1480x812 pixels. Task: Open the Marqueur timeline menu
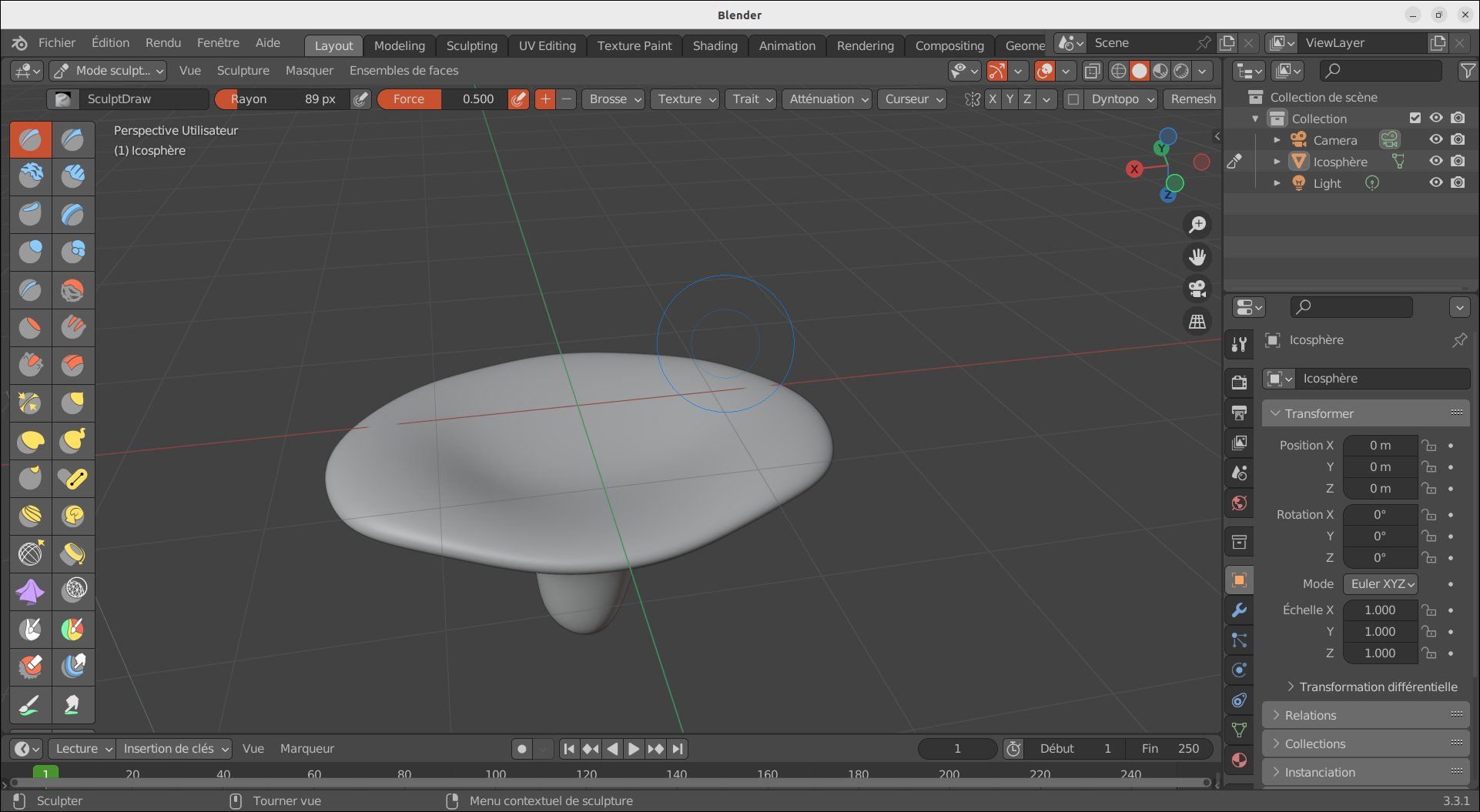pyautogui.click(x=307, y=749)
